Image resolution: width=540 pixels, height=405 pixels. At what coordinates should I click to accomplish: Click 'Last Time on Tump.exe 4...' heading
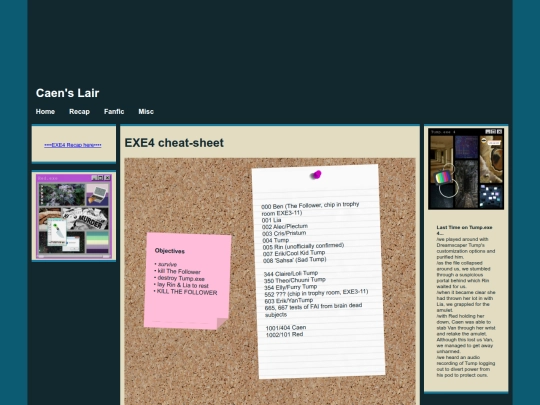465,230
